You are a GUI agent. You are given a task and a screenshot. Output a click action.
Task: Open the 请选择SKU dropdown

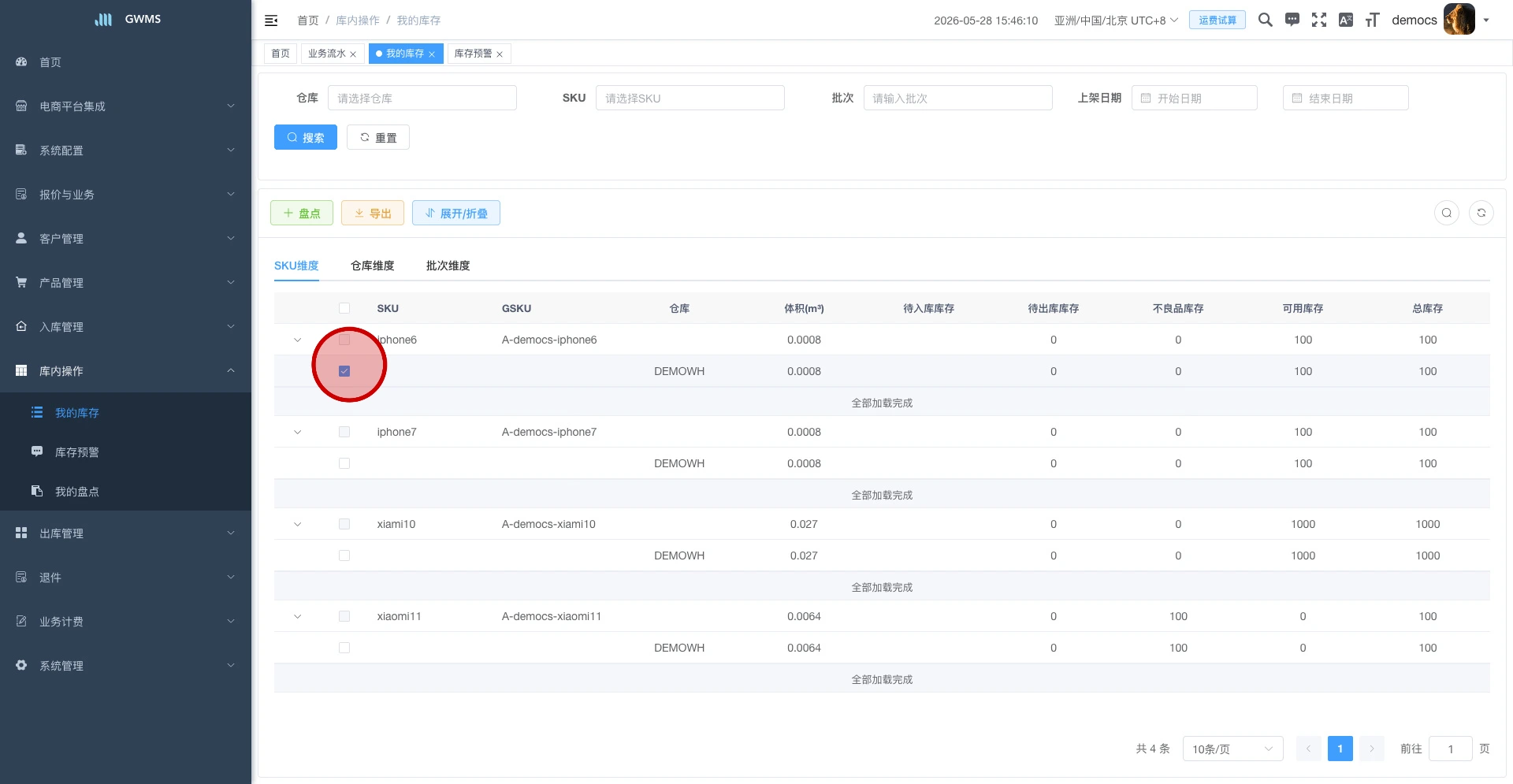click(x=690, y=98)
